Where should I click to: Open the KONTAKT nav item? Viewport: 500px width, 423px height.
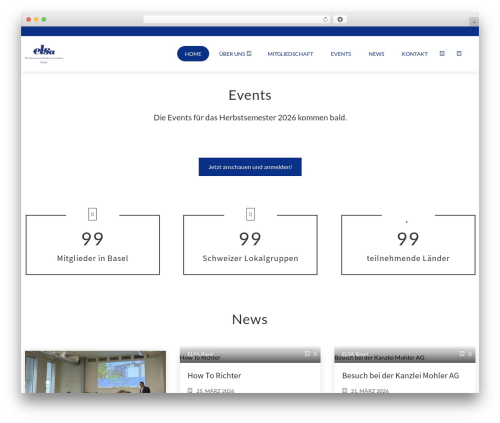[x=414, y=54]
